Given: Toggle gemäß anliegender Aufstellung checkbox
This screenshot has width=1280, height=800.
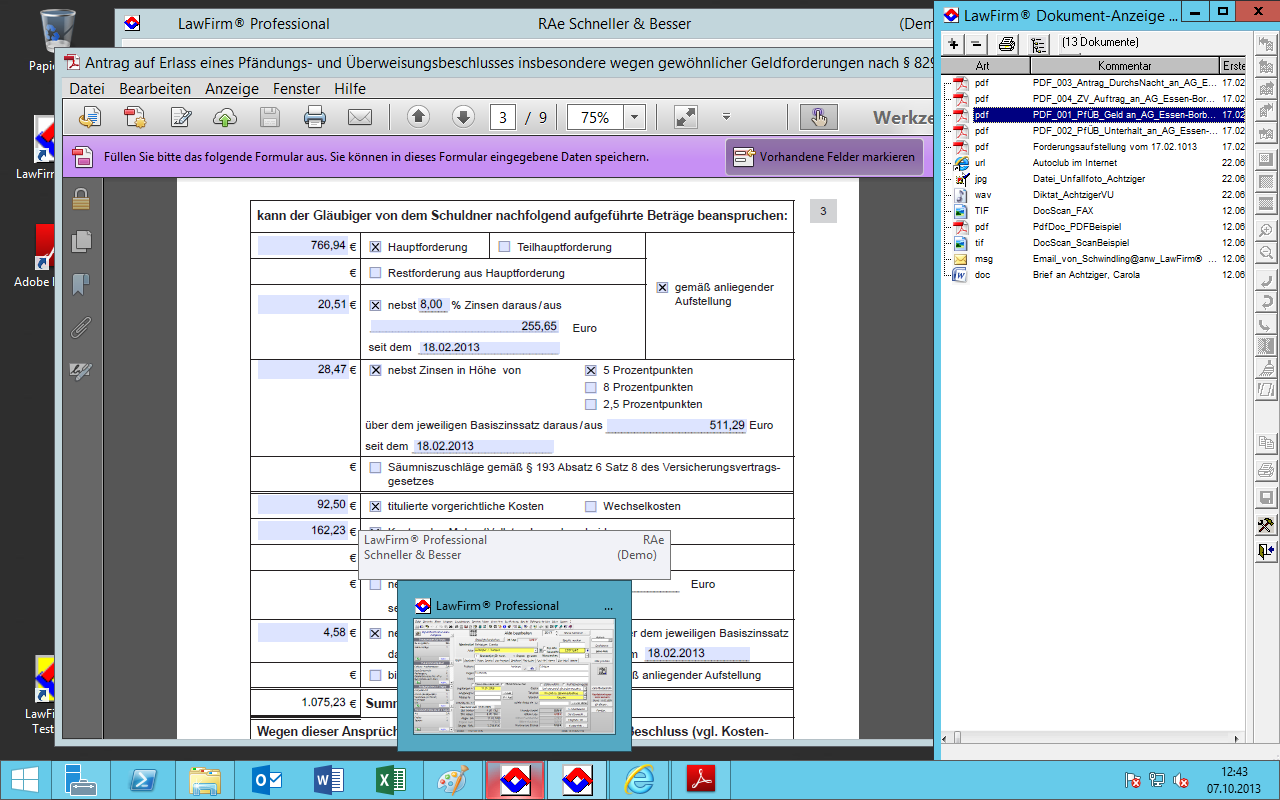Looking at the screenshot, I should [662, 287].
